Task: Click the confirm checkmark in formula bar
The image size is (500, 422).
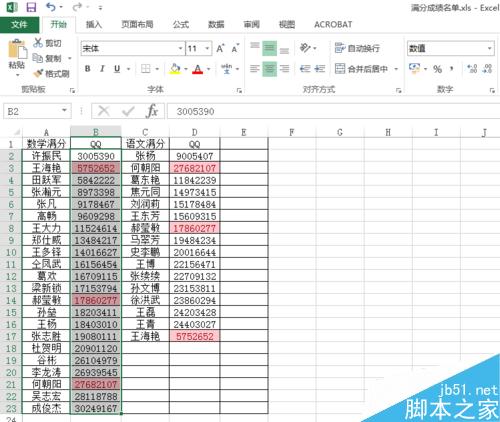Action: [128, 111]
